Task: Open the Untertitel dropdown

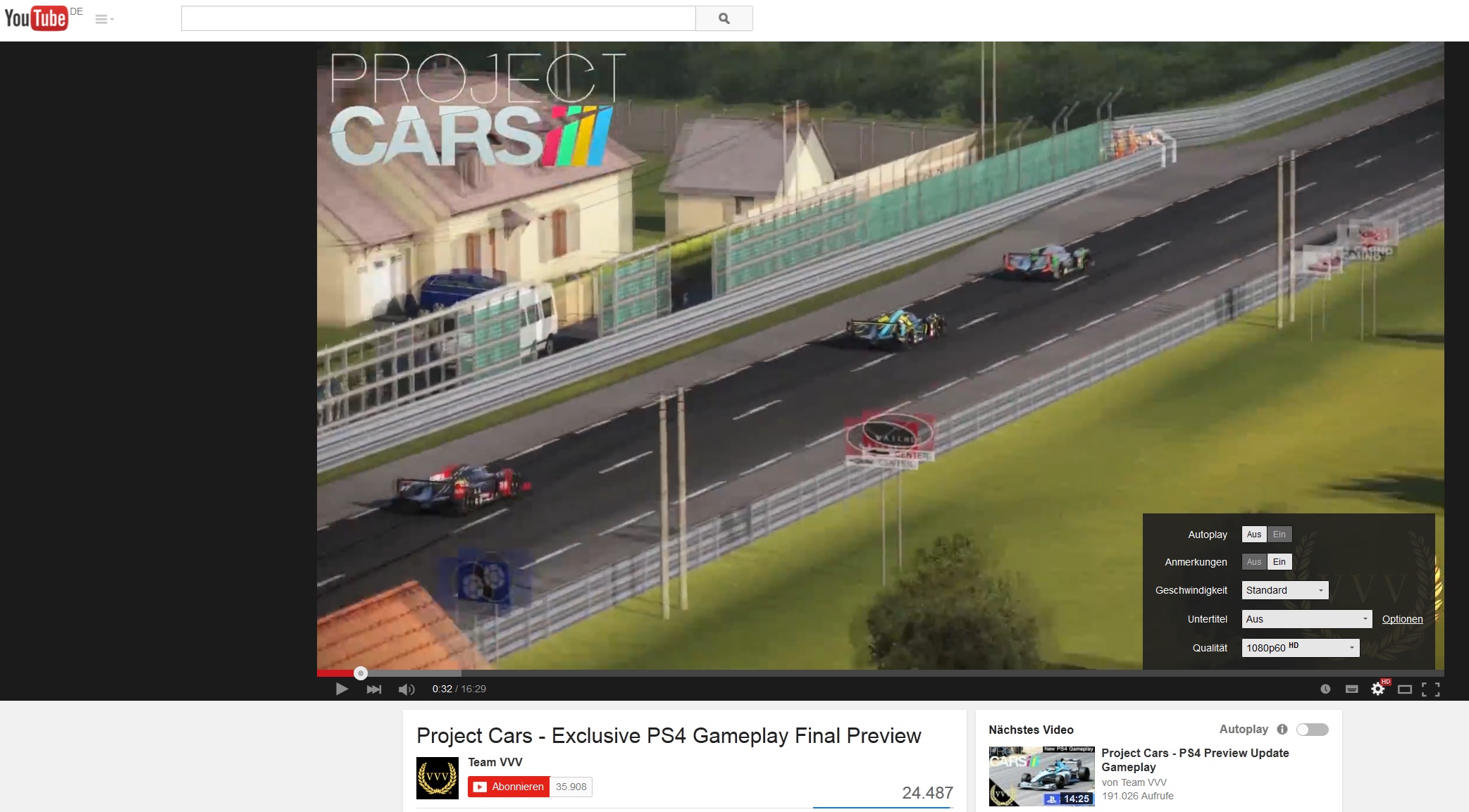Action: click(x=1307, y=619)
